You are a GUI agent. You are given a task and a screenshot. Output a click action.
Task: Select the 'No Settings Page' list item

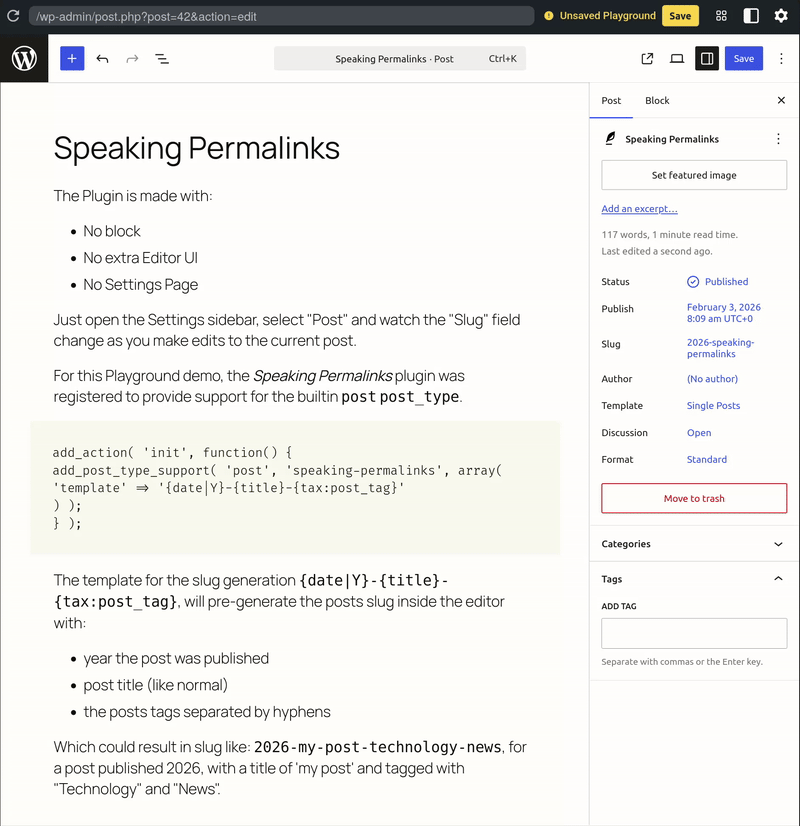click(141, 285)
